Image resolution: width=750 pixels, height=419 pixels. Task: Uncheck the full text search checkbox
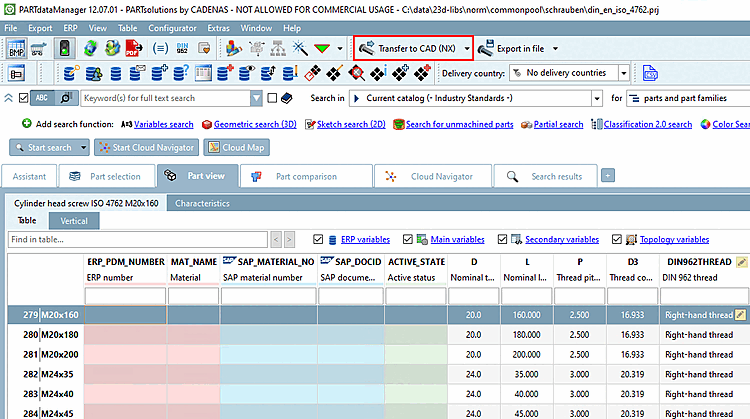click(23, 98)
